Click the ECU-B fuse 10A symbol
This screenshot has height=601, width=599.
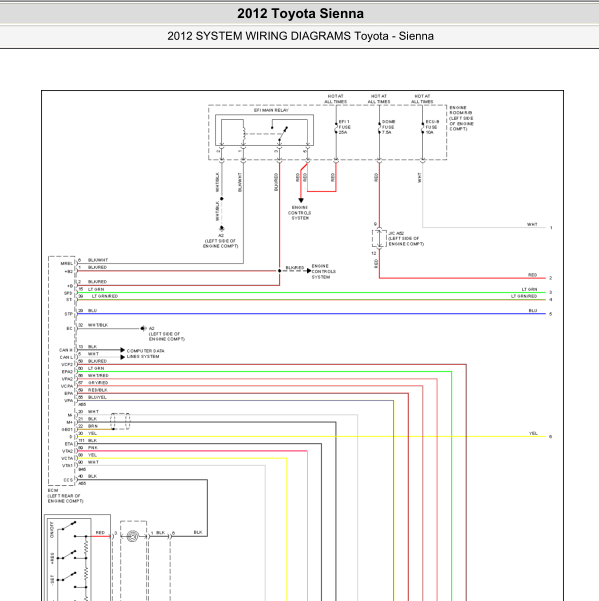point(423,128)
